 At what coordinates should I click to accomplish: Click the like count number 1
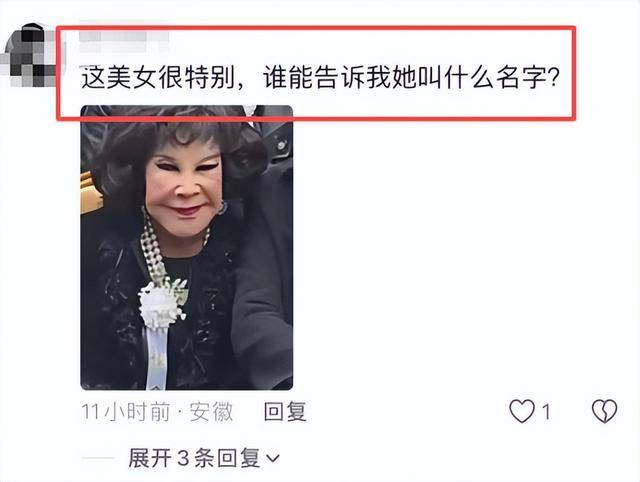(546, 411)
